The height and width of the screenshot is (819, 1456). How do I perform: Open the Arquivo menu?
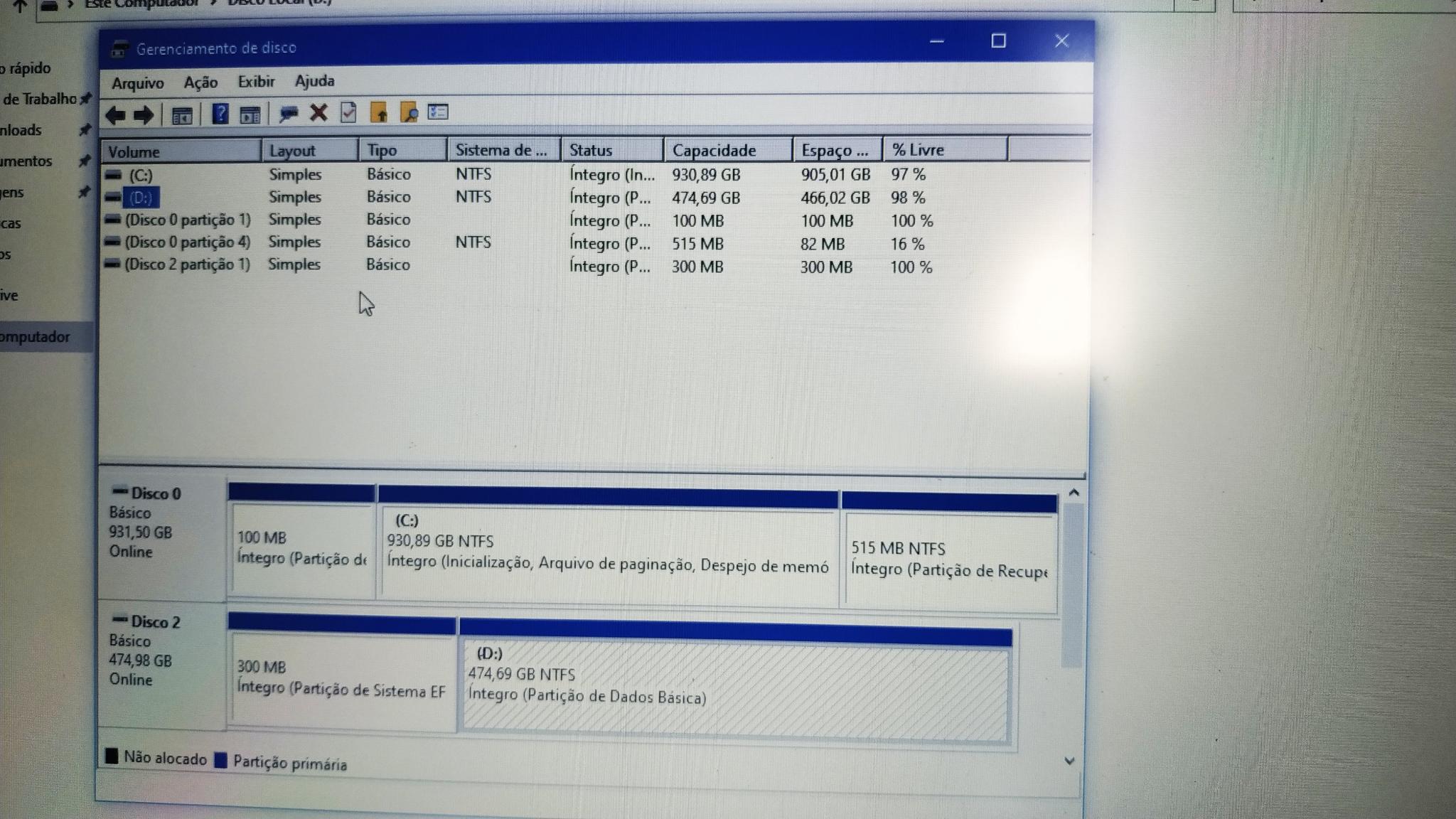(138, 83)
